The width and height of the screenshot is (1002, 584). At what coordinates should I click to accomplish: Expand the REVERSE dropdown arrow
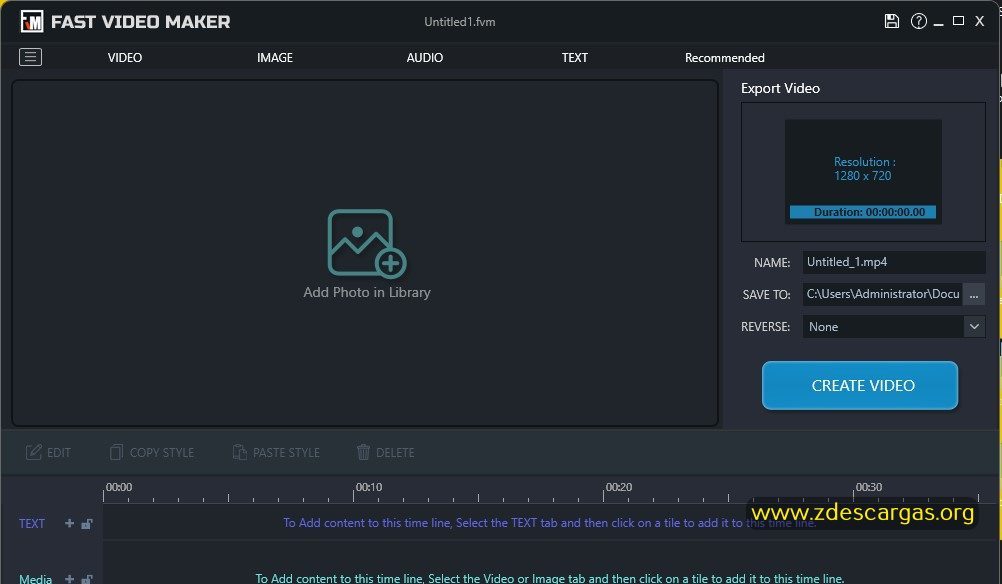point(974,327)
